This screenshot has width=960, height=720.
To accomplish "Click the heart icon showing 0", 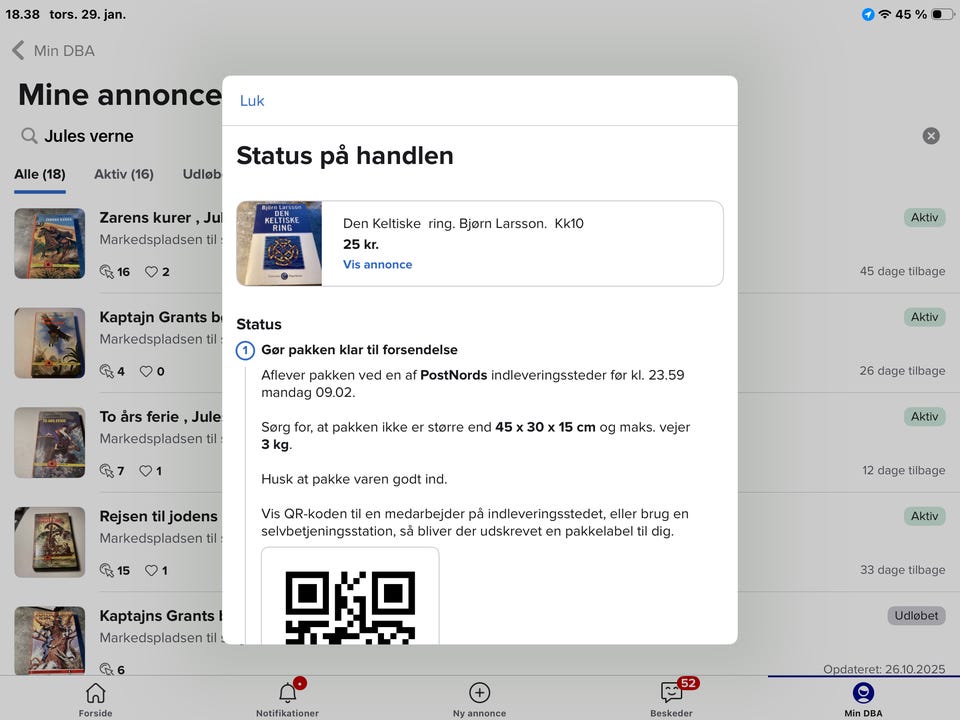I will coord(146,371).
